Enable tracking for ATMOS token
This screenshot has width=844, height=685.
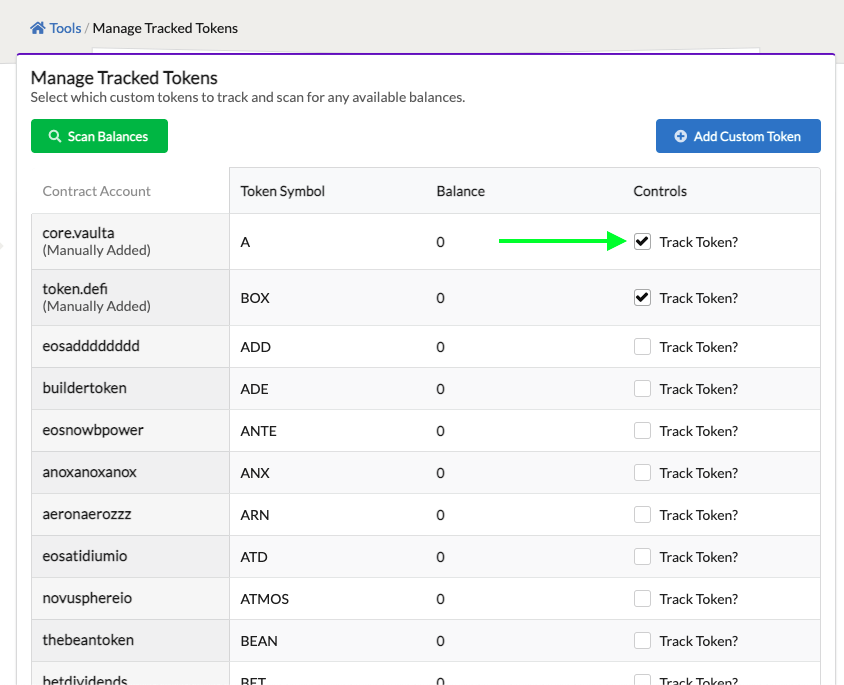pos(642,598)
